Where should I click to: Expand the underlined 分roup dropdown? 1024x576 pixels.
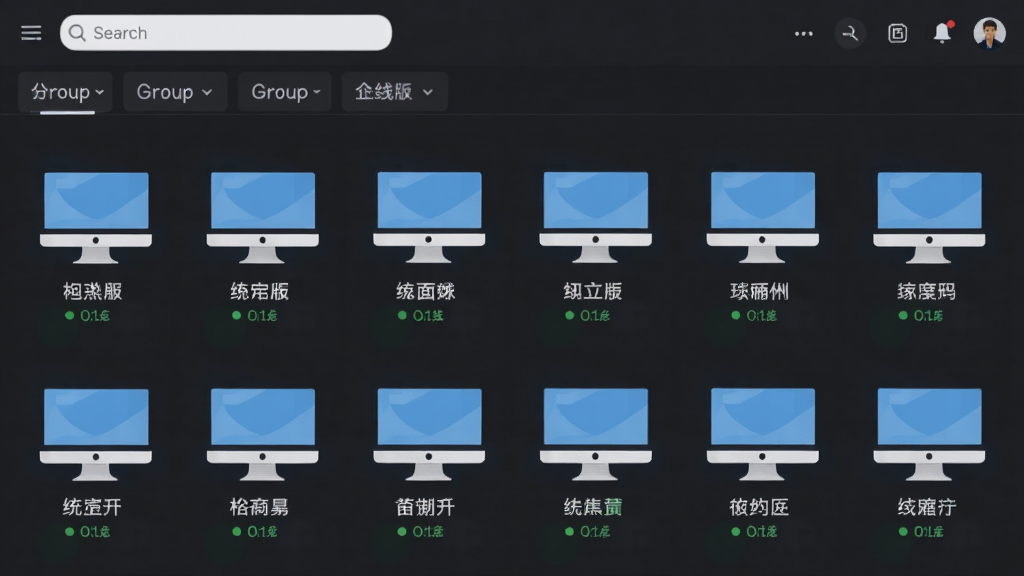point(65,92)
